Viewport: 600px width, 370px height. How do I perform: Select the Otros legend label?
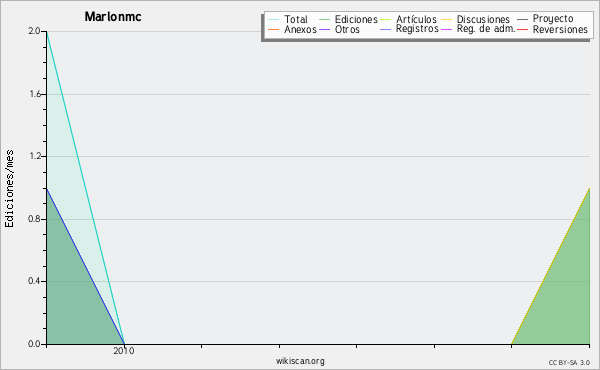[347, 29]
